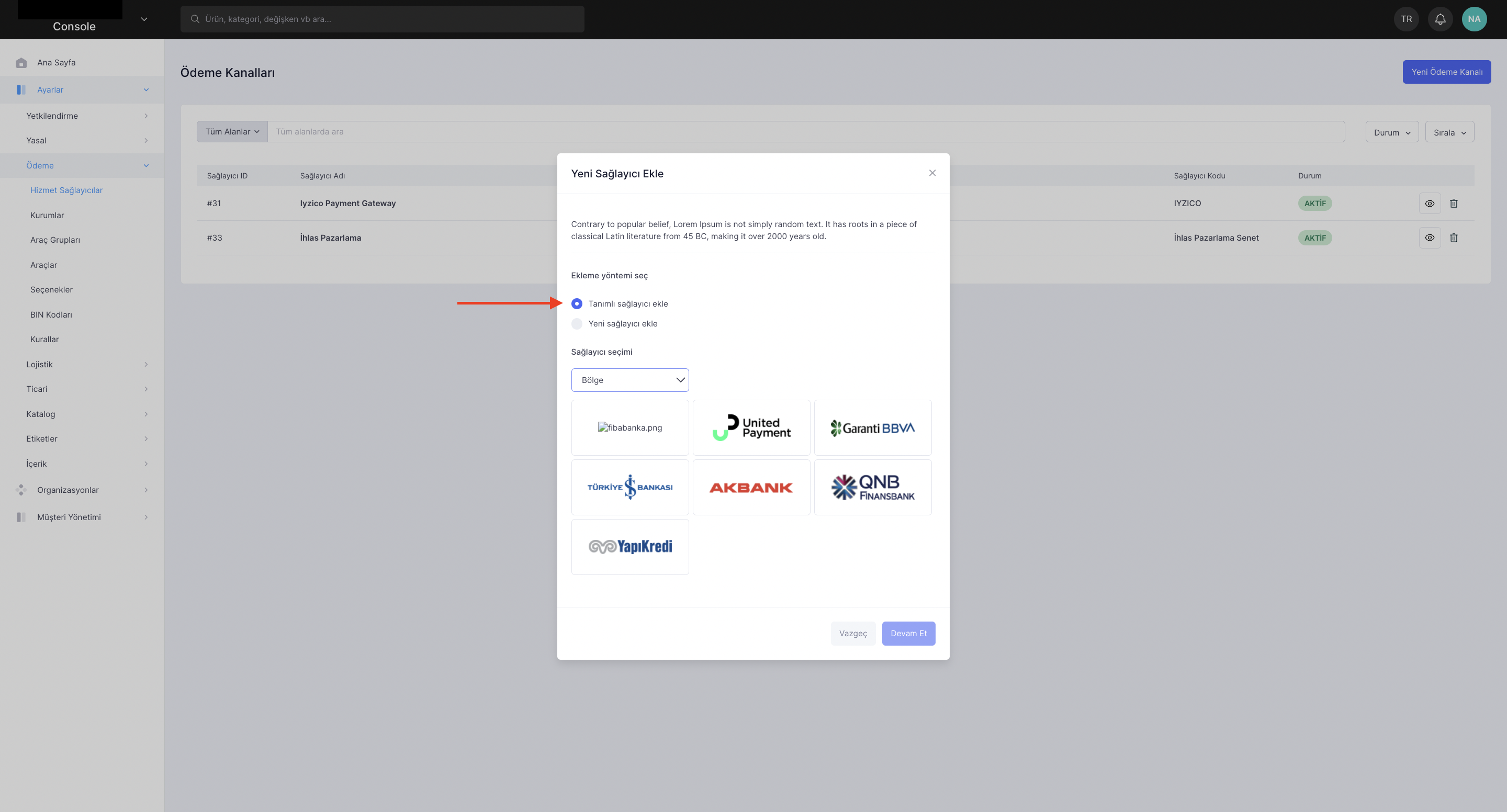Click the Organizasyonlar sidebar icon
This screenshot has height=812, width=1507.
pos(21,490)
